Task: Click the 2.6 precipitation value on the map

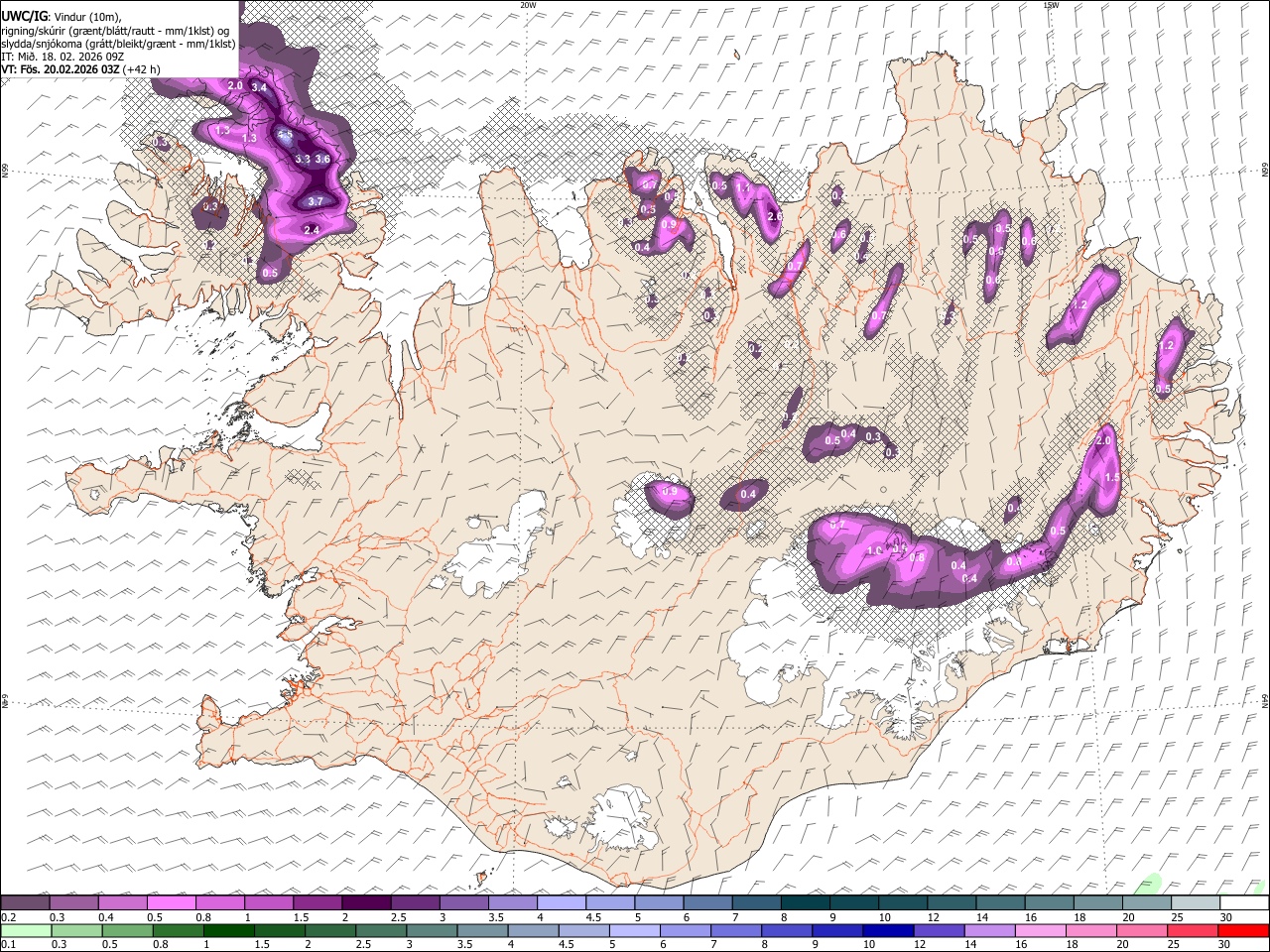Action: (x=775, y=216)
